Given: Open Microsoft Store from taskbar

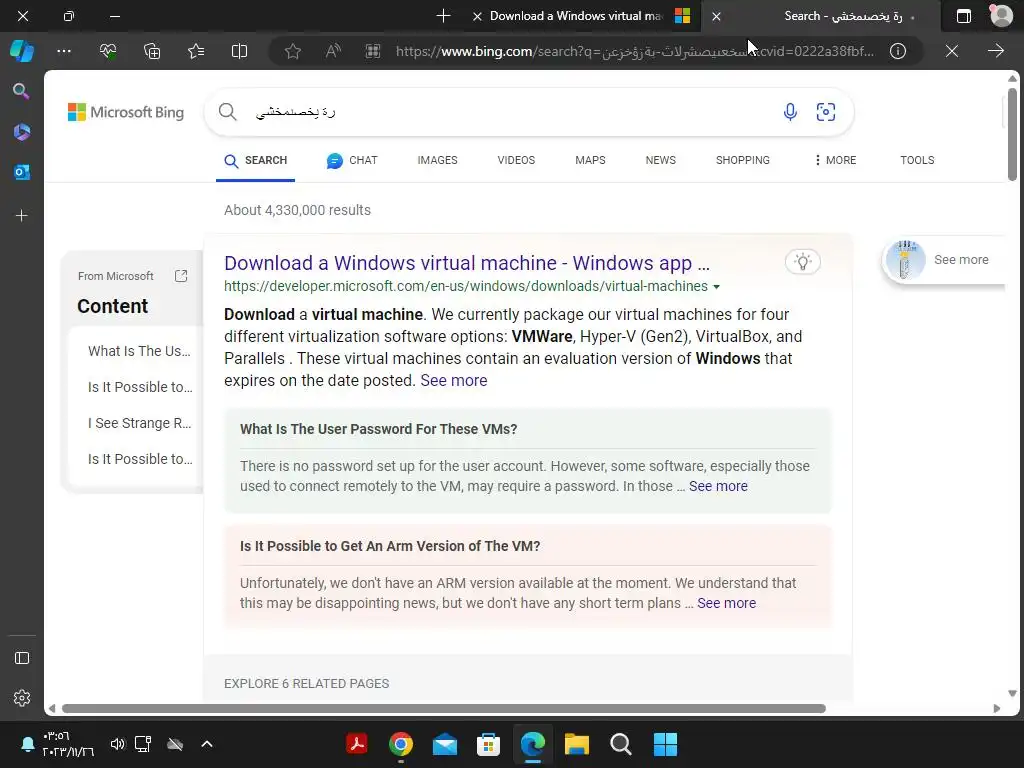Looking at the screenshot, I should click(488, 744).
